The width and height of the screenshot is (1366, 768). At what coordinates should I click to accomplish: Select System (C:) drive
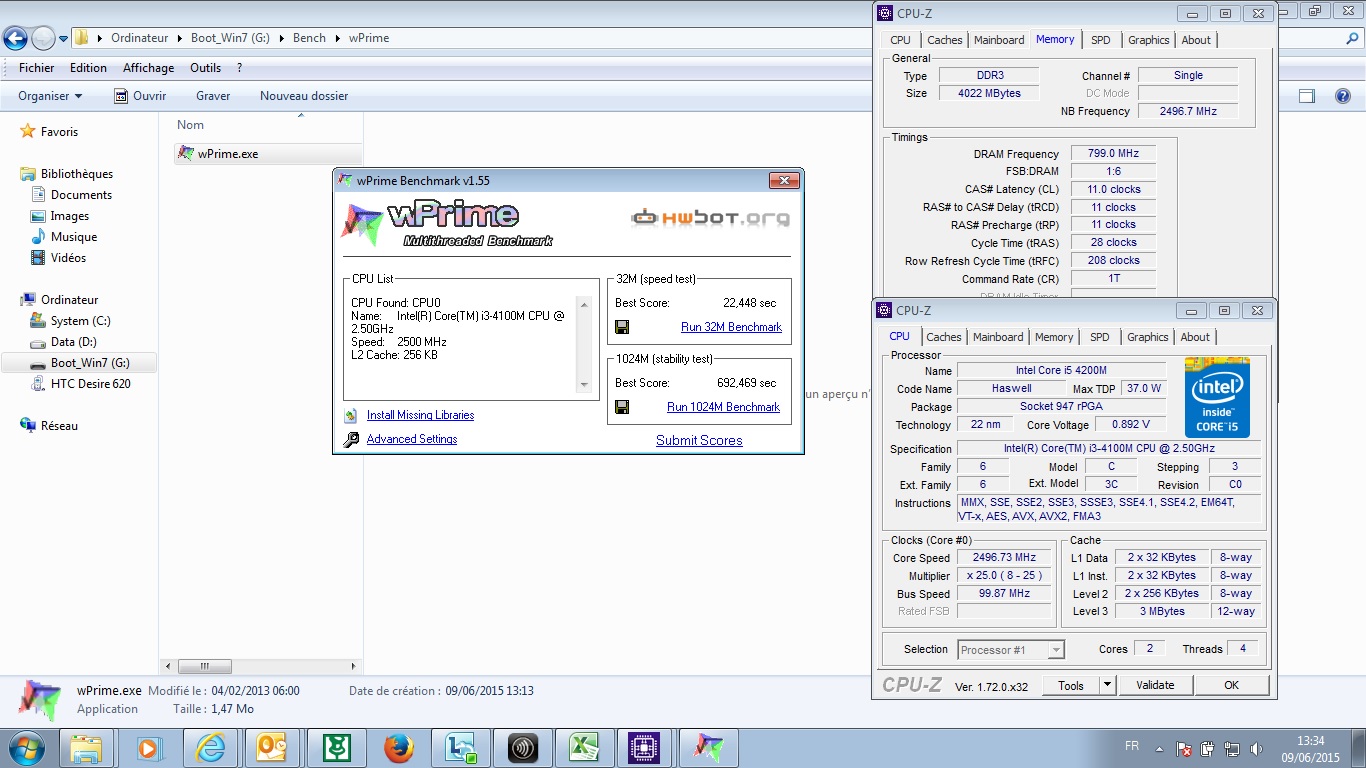80,321
